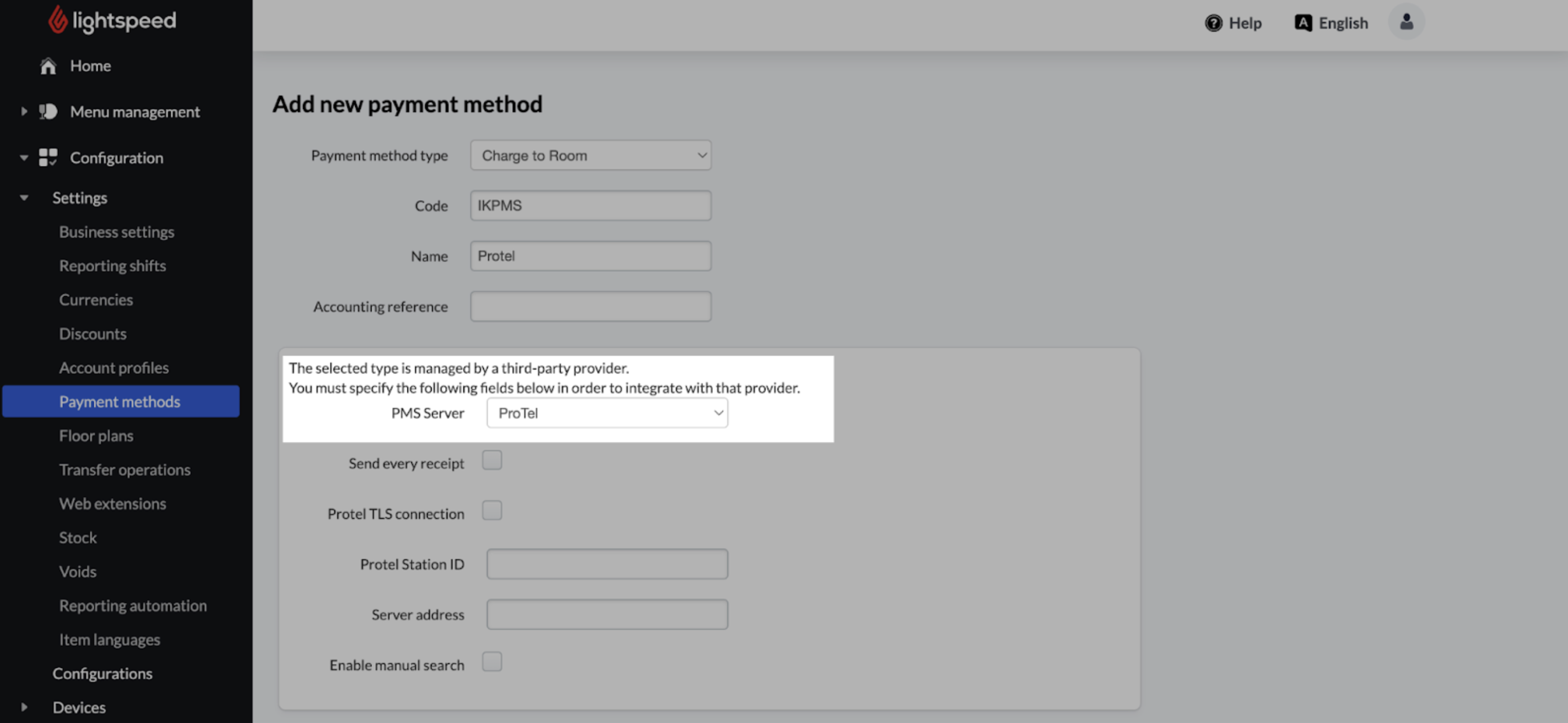The height and width of the screenshot is (723, 1568).
Task: Click the Lightspeed flame logo
Action: [58, 20]
